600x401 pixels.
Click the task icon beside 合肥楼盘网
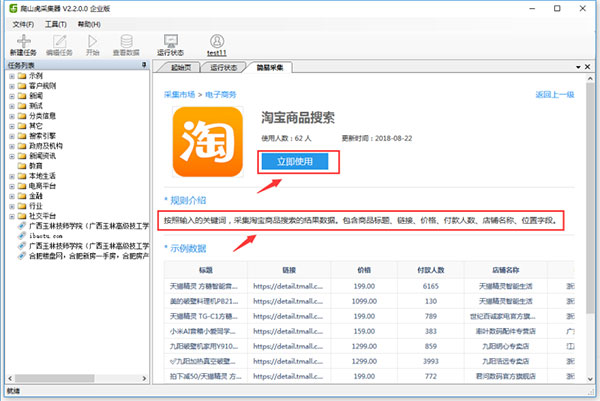(22, 256)
